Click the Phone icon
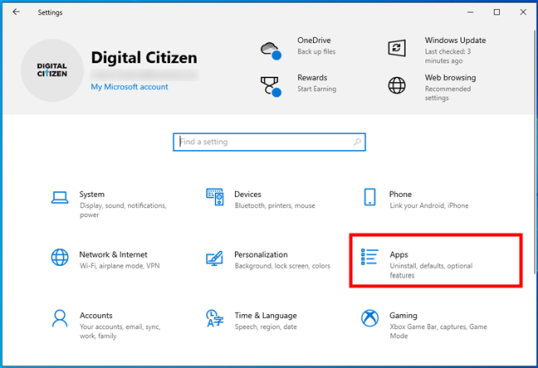The height and width of the screenshot is (368, 538). pos(370,197)
